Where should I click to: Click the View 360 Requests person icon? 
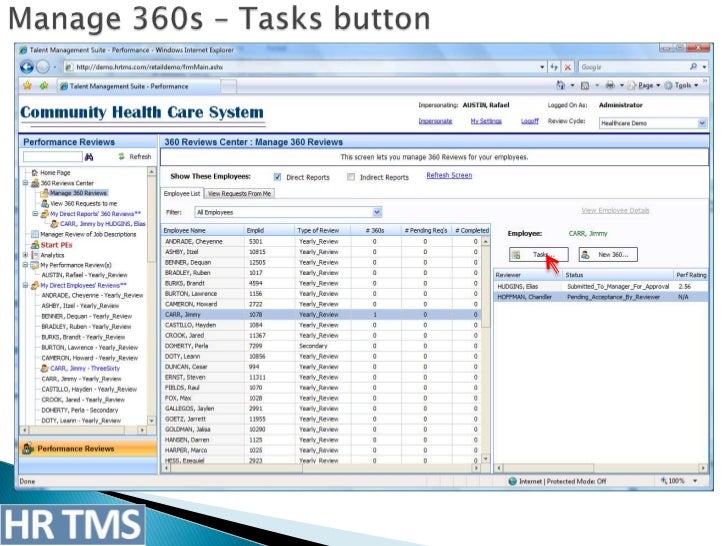[x=45, y=203]
